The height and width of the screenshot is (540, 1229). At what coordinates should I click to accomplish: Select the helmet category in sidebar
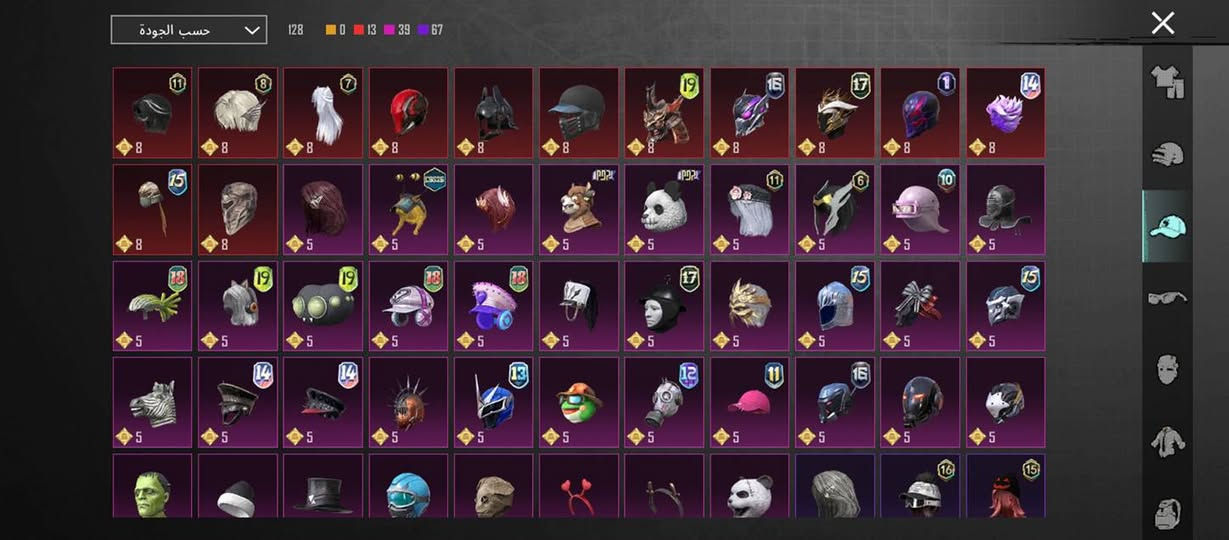pos(1167,154)
